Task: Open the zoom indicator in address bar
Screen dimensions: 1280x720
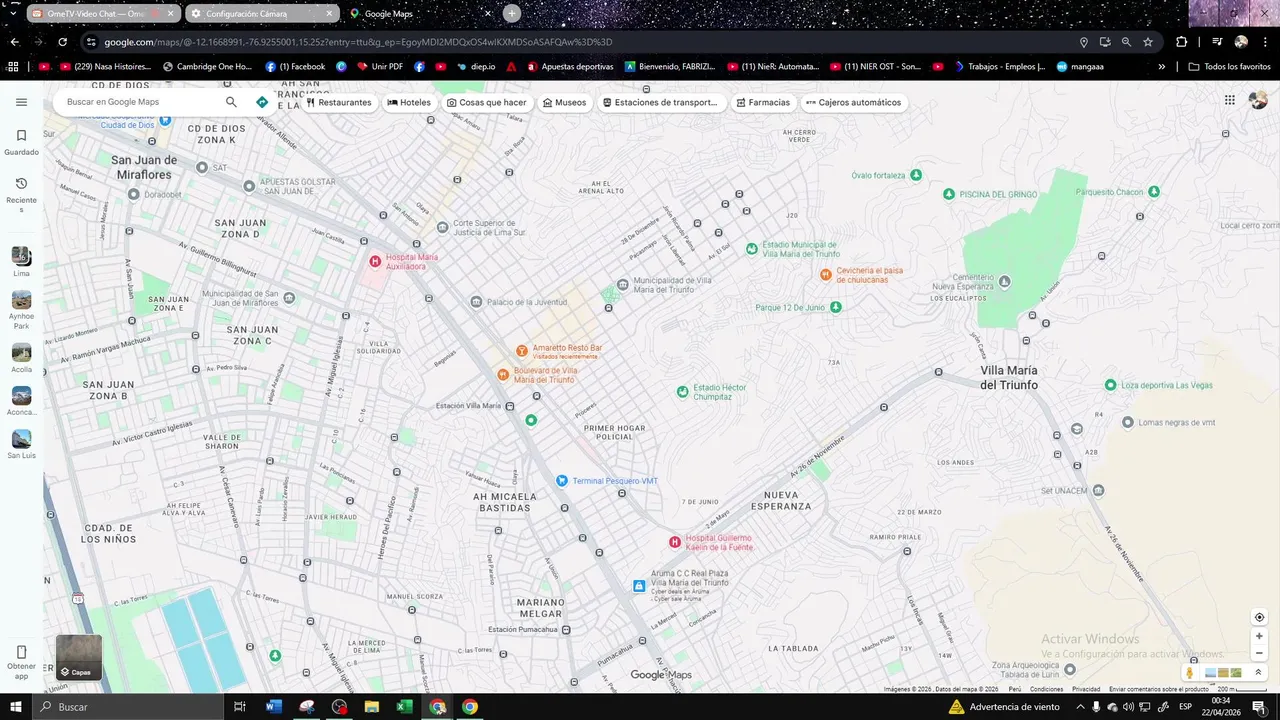Action: click(1126, 42)
